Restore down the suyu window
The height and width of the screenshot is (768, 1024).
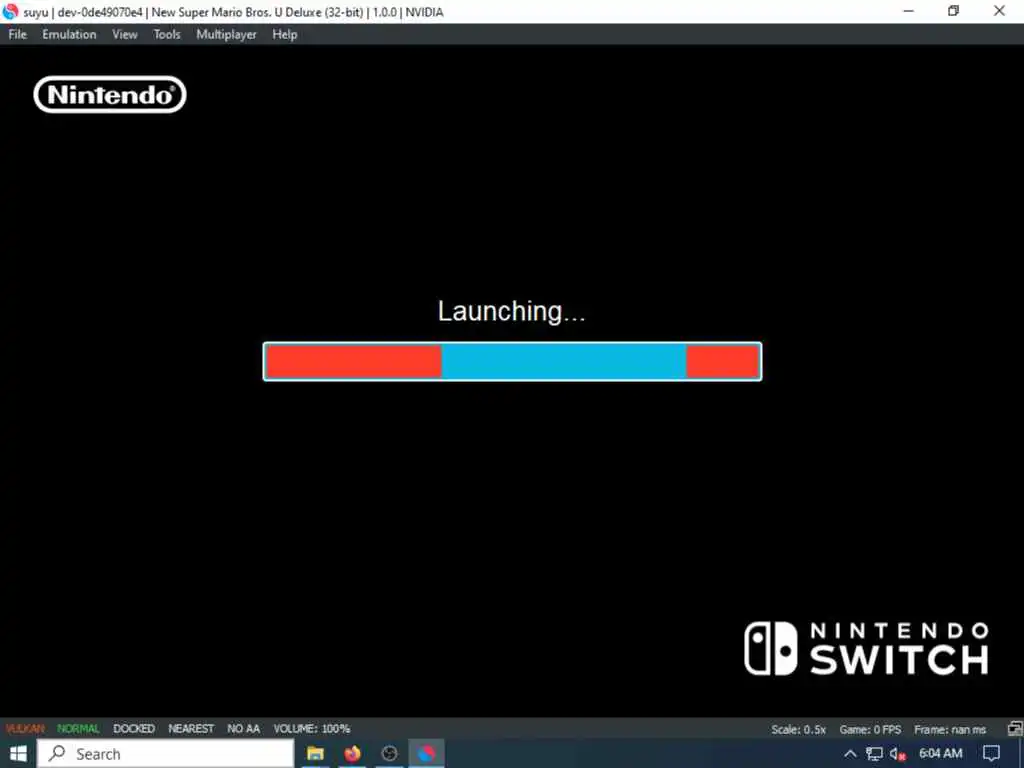click(953, 11)
